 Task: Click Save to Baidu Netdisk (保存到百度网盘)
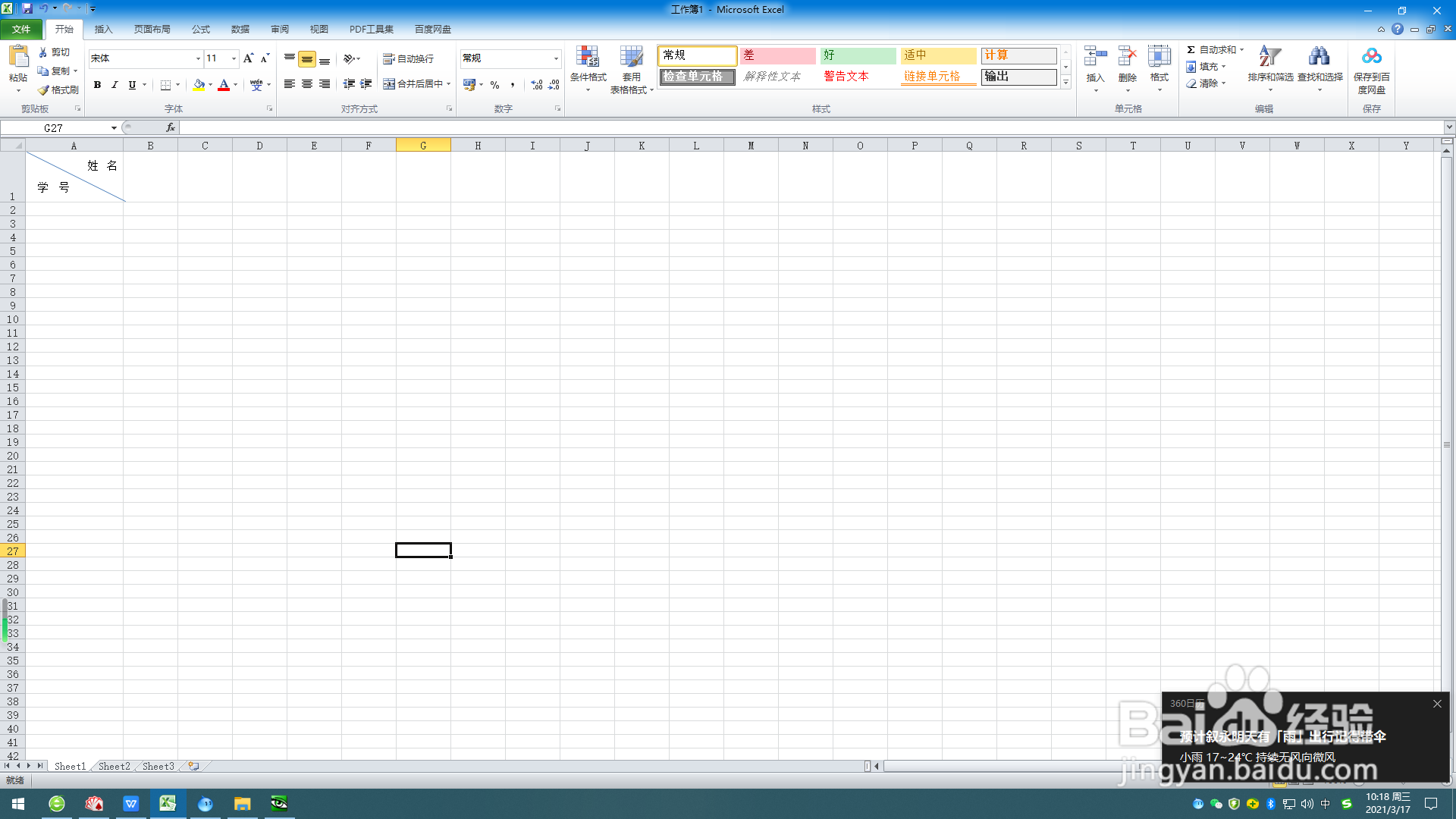tap(1371, 70)
